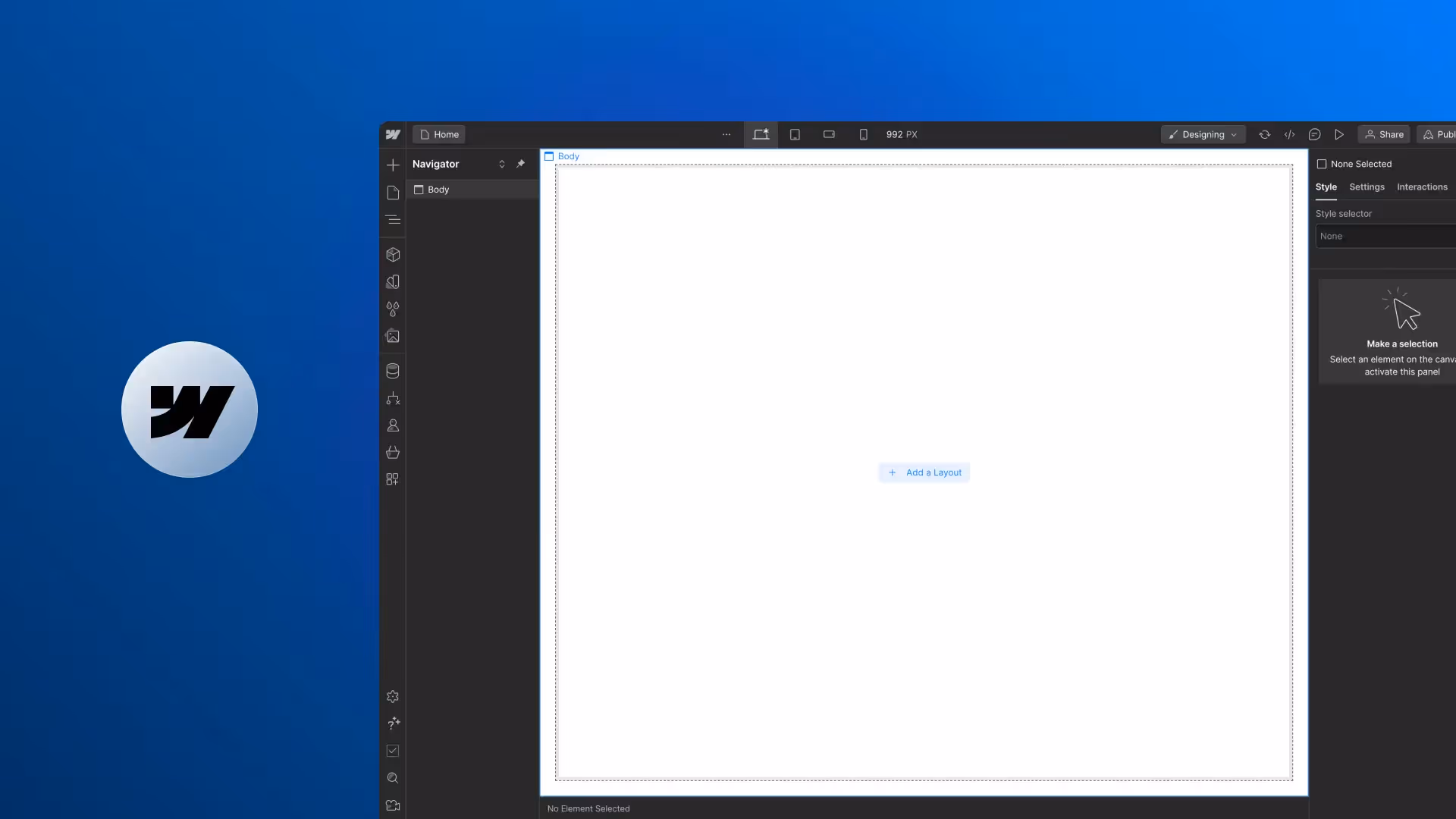1456x819 pixels.
Task: Open the Ecommerce basket icon
Action: 393,453
